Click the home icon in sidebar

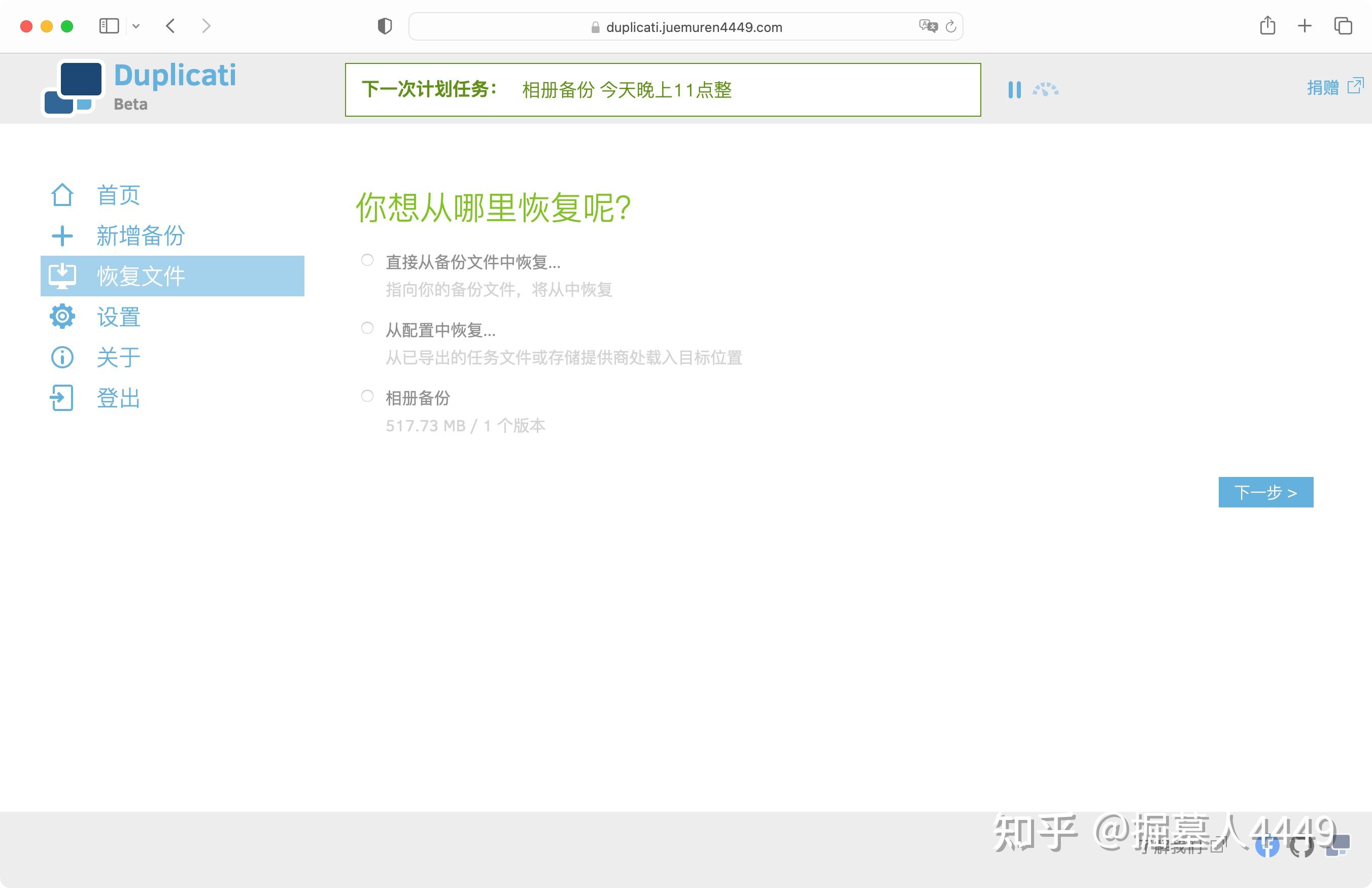coord(62,195)
